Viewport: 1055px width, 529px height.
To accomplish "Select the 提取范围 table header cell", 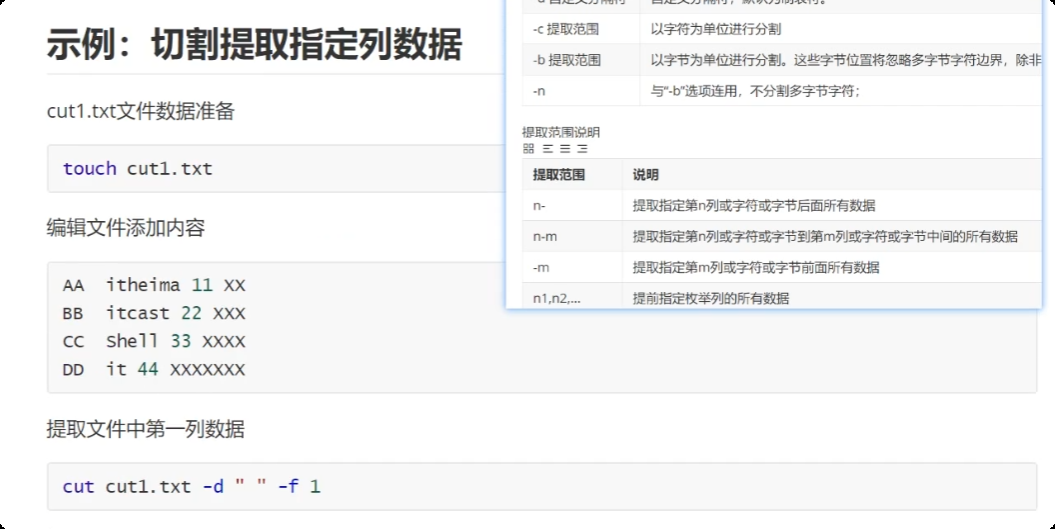I will [573, 174].
